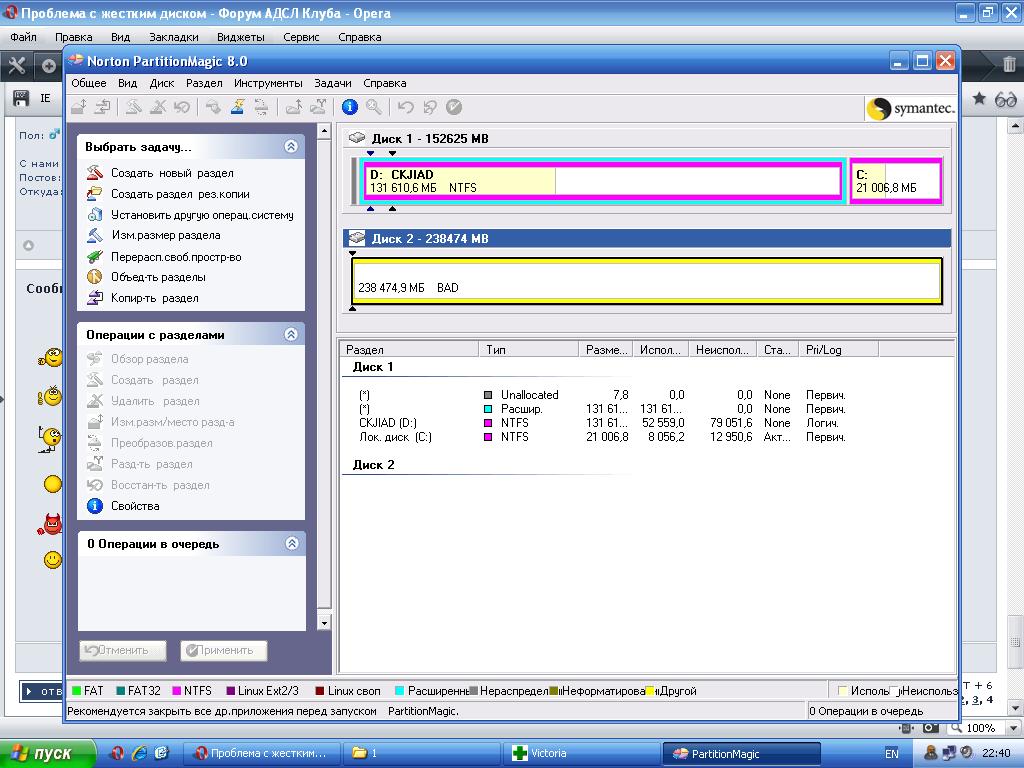The height and width of the screenshot is (768, 1024).
Task: Collapse the 'Операции в очередь' panel
Action: click(291, 543)
